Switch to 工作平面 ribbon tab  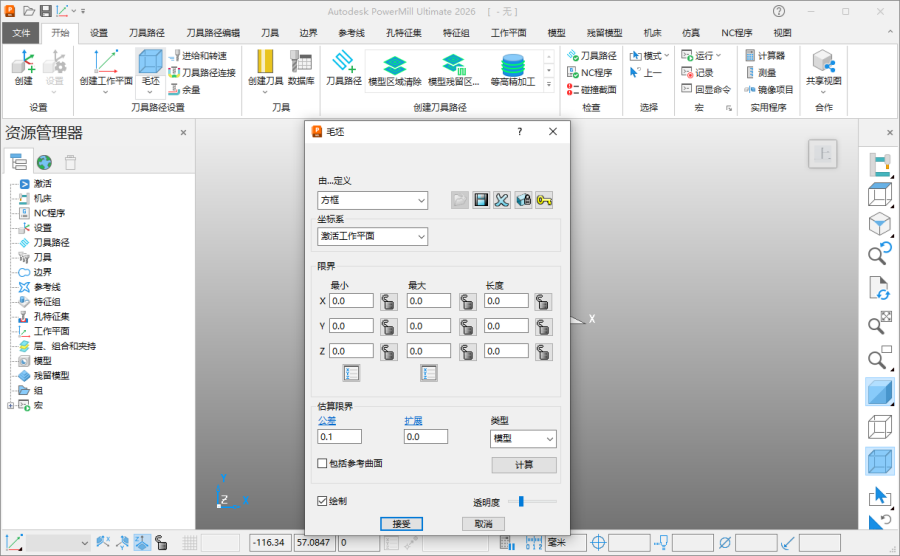point(509,33)
